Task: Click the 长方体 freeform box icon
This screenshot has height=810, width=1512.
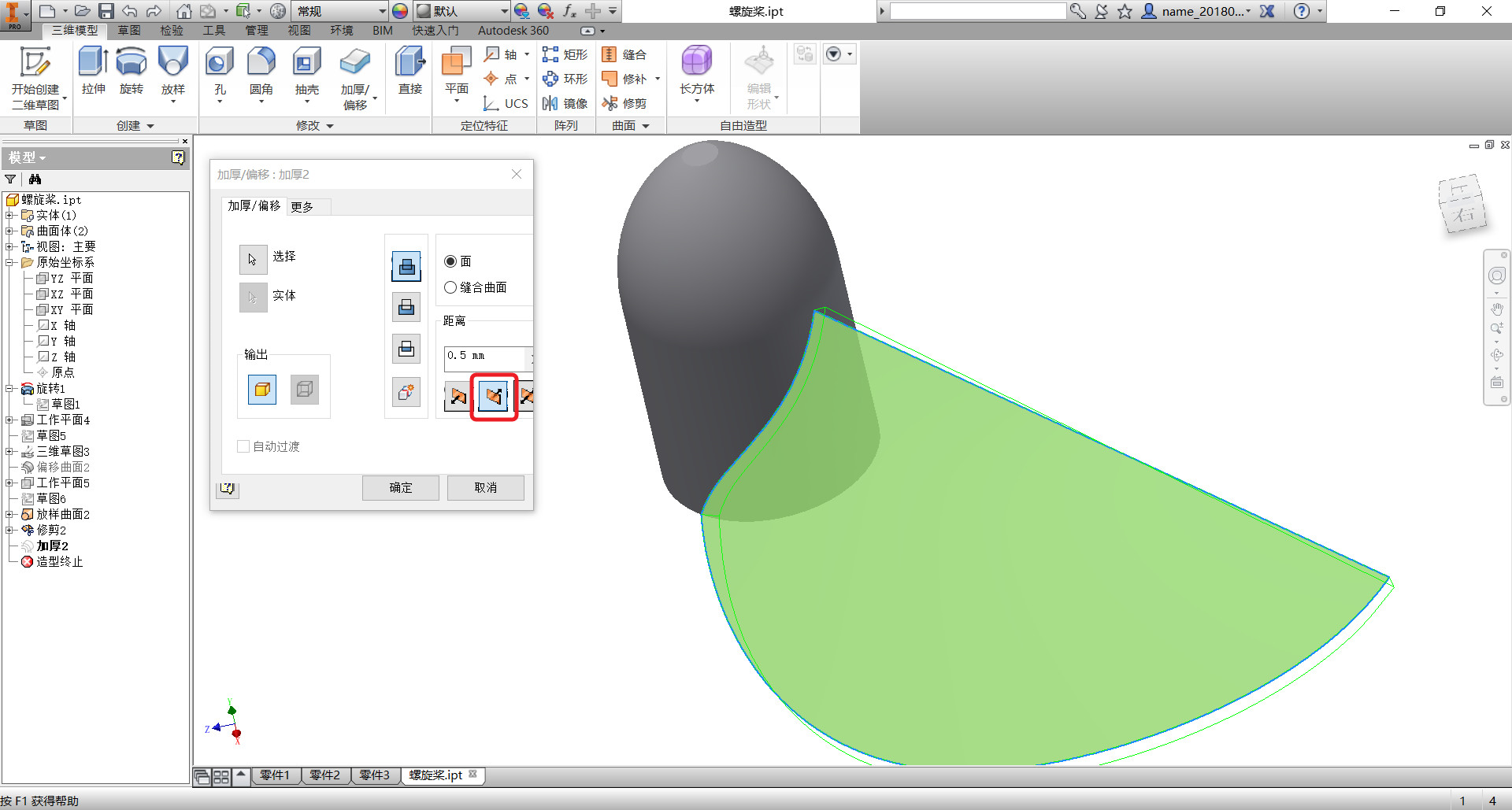Action: (x=697, y=61)
